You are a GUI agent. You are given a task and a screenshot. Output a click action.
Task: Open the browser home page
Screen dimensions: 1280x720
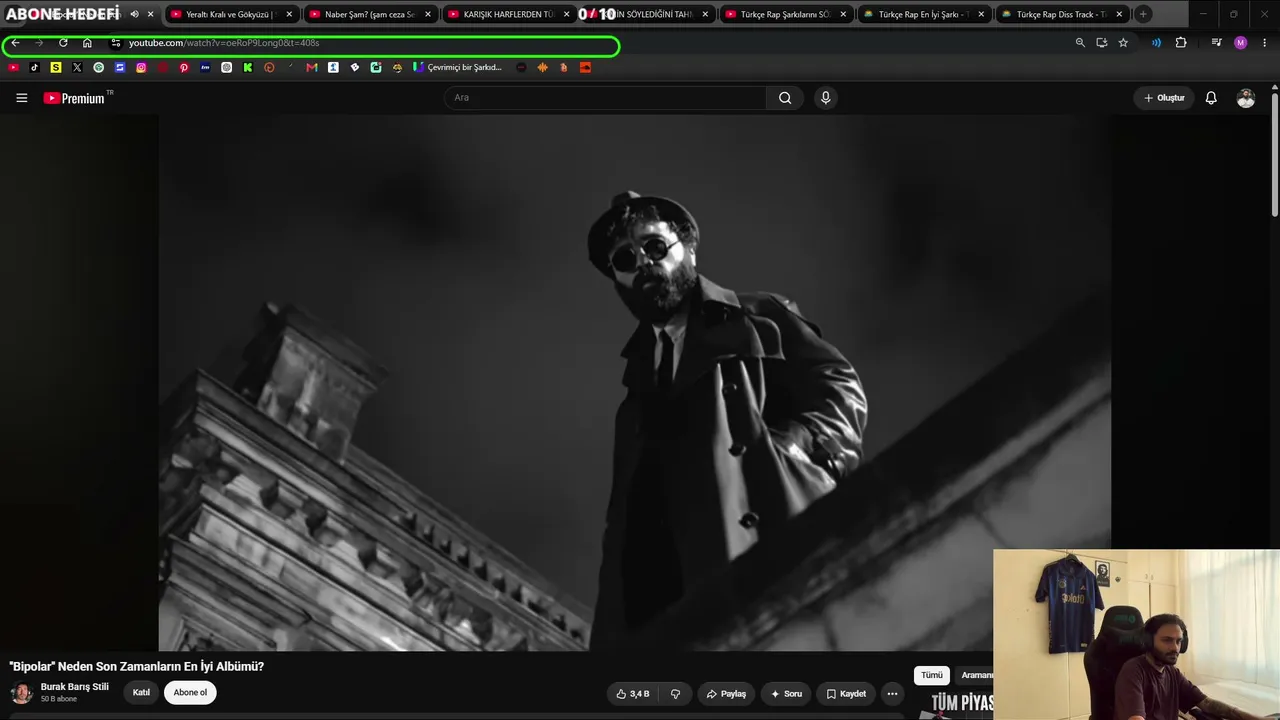(87, 43)
